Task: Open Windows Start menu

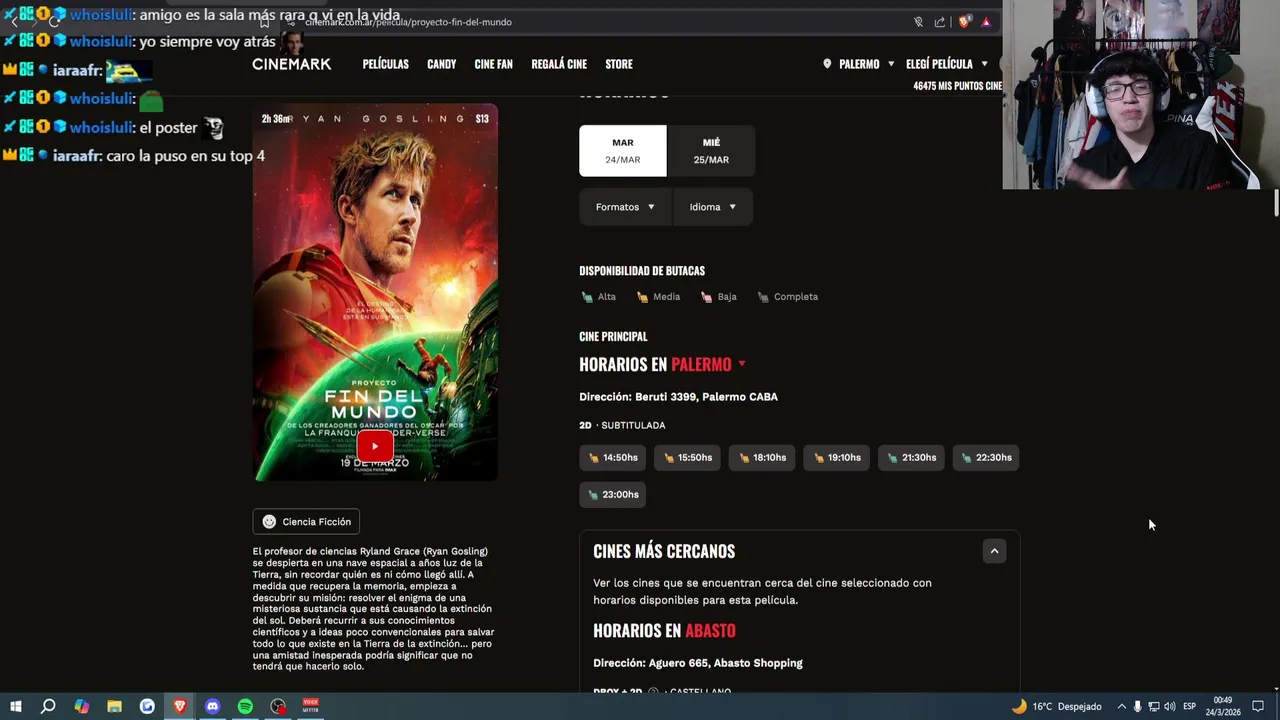Action: pyautogui.click(x=16, y=706)
